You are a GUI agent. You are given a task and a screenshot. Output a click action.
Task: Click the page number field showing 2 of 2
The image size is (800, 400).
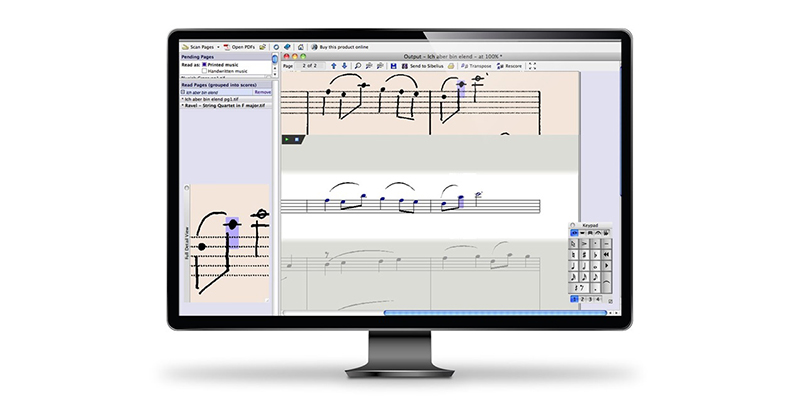click(x=310, y=66)
